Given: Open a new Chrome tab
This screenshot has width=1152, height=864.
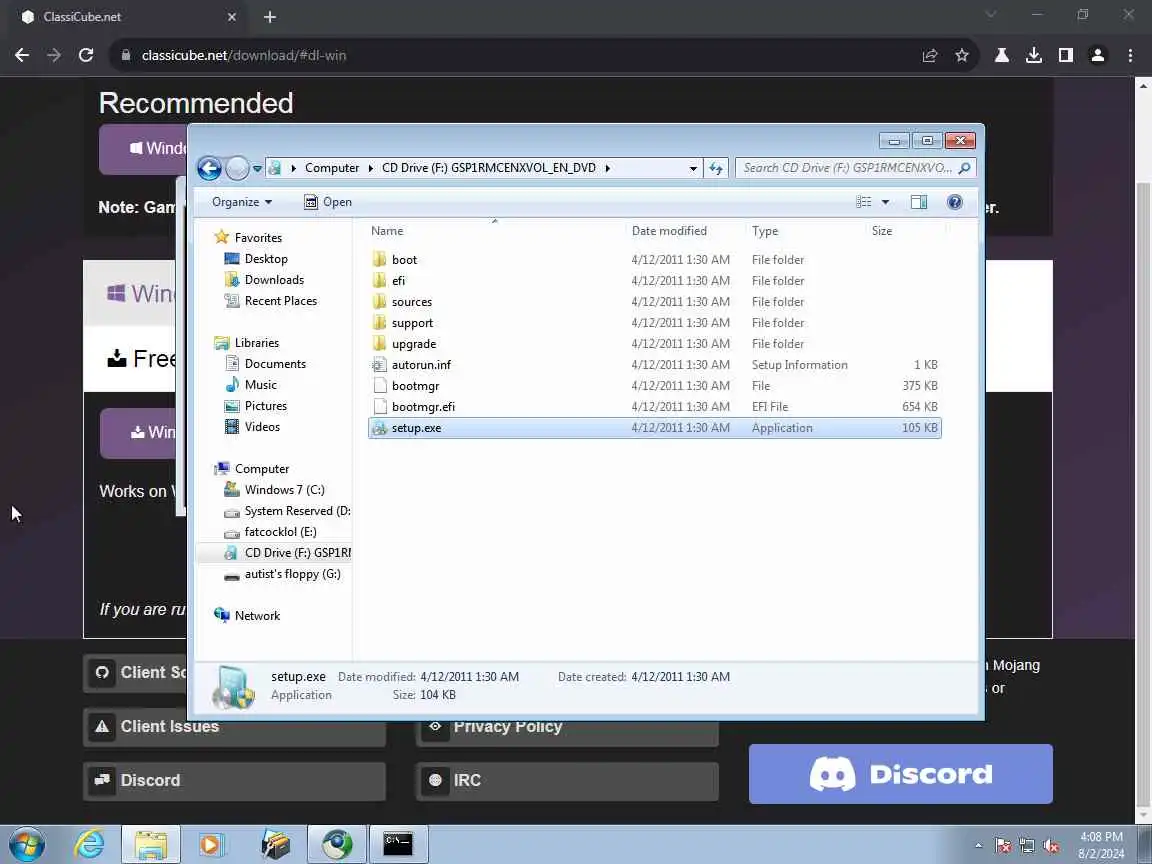Looking at the screenshot, I should pyautogui.click(x=270, y=17).
